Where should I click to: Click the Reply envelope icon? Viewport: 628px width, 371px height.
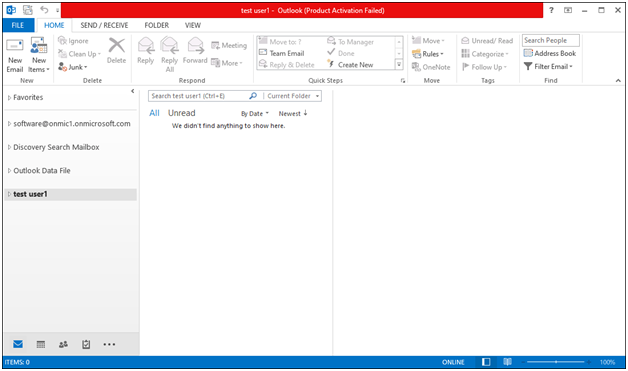tap(146, 45)
